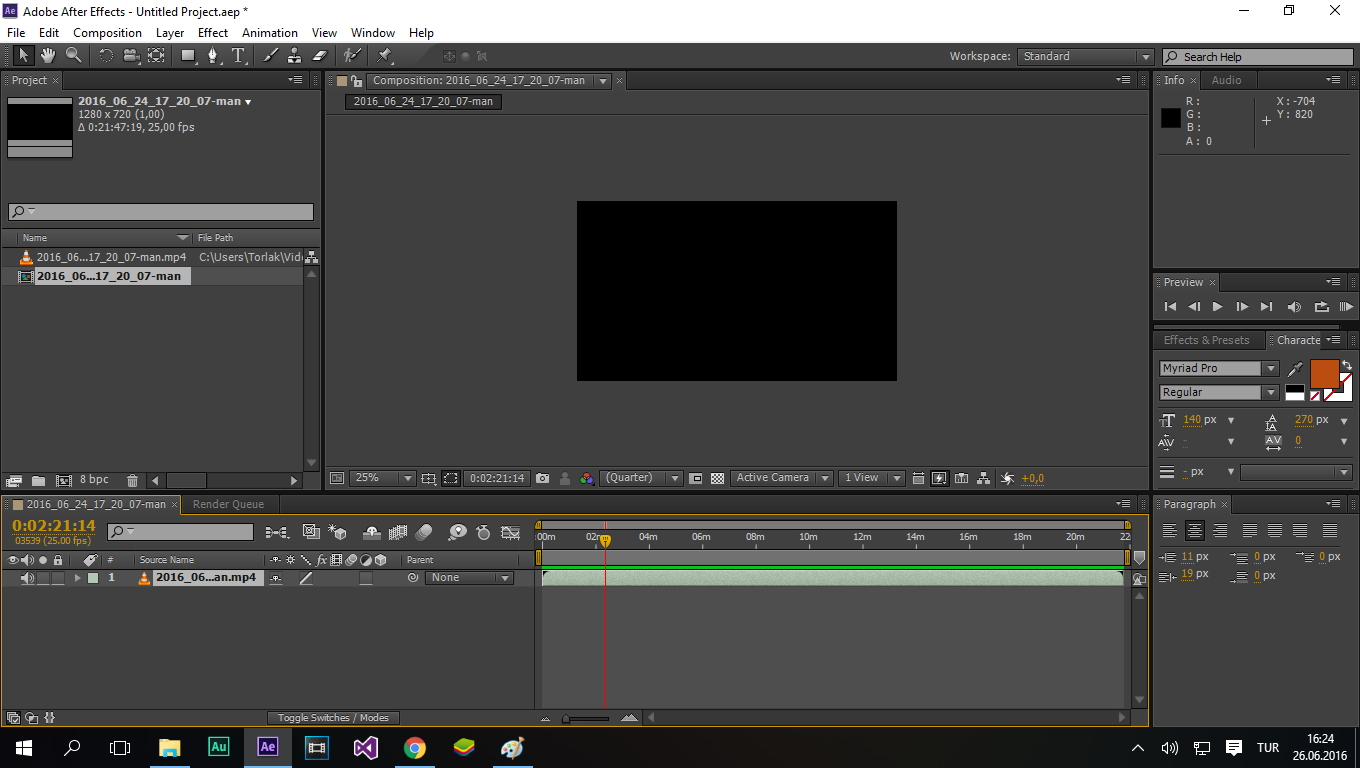Toggle Draft 3D in timeline
Viewport: 1360px width, 768px height.
[337, 532]
